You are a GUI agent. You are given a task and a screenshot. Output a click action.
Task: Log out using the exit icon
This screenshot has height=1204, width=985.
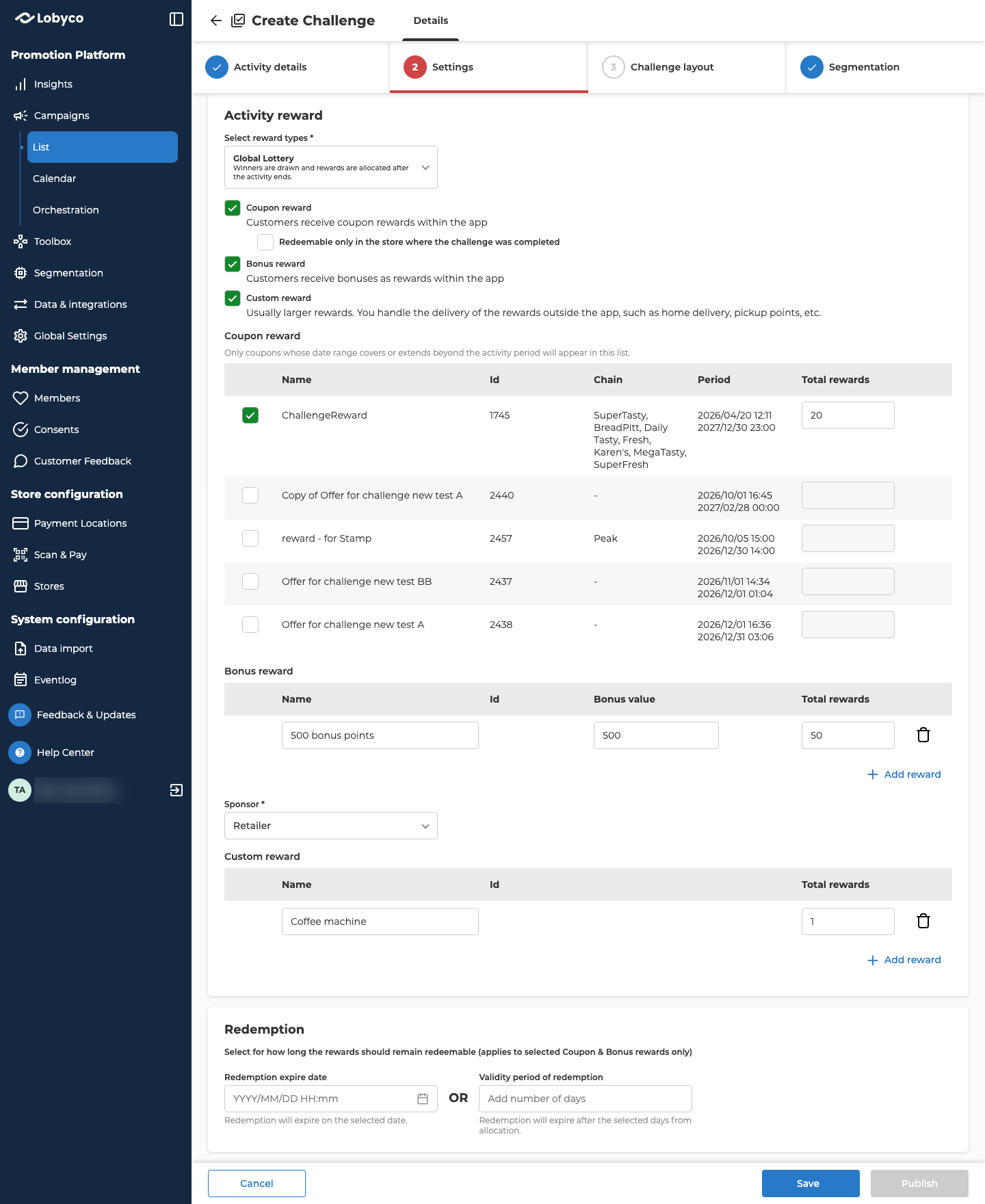click(176, 790)
